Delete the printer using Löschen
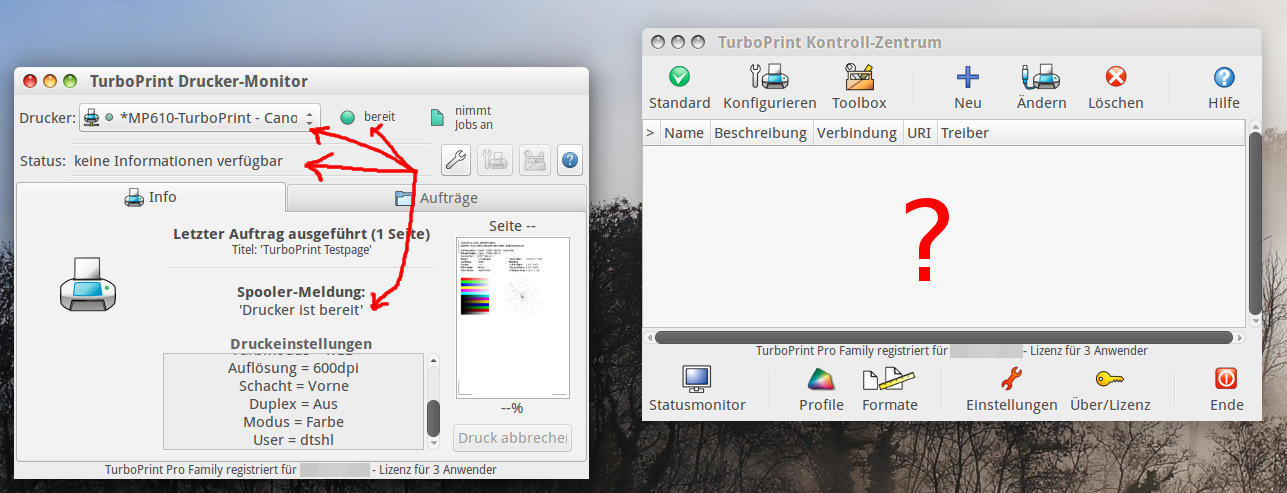The width and height of the screenshot is (1287, 493). (x=1115, y=78)
